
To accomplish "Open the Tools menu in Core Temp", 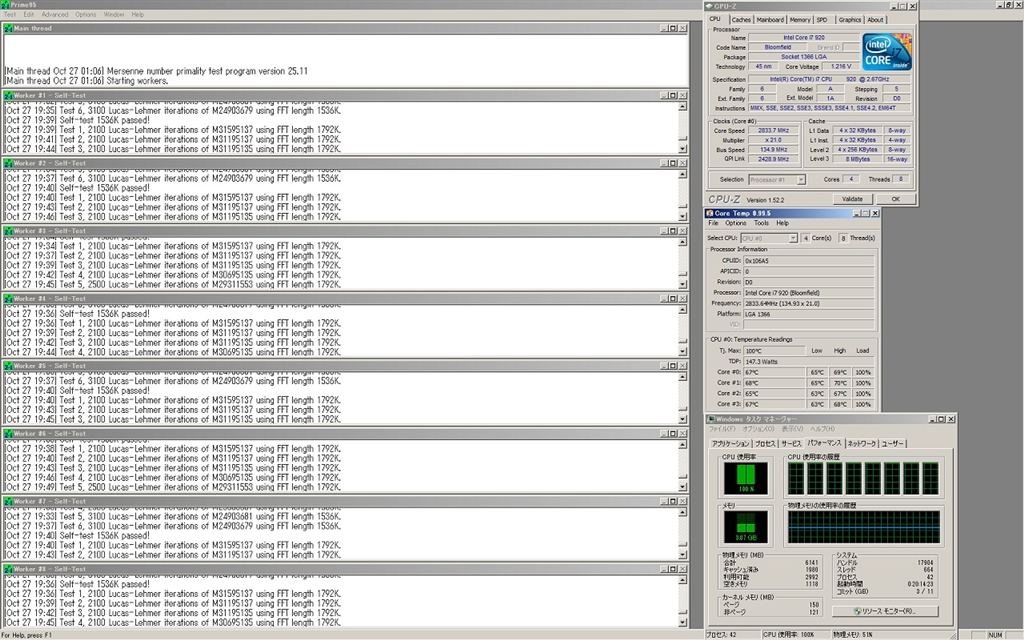I will tap(761, 223).
